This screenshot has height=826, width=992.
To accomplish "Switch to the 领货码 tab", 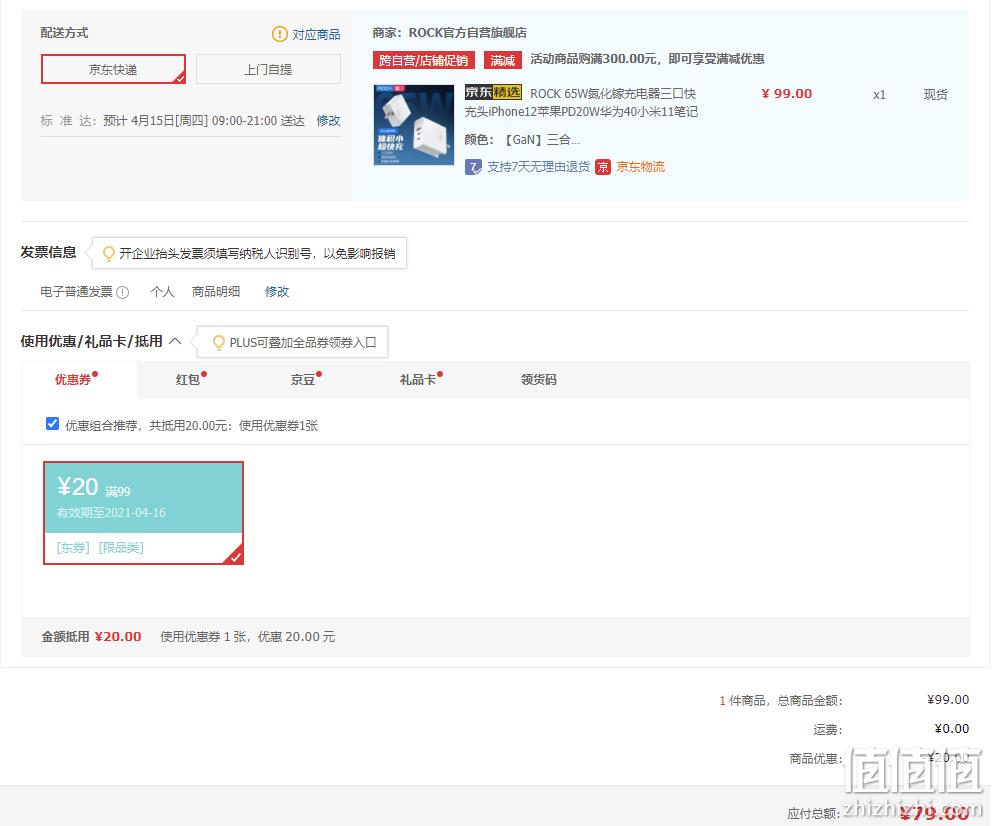I will [538, 379].
